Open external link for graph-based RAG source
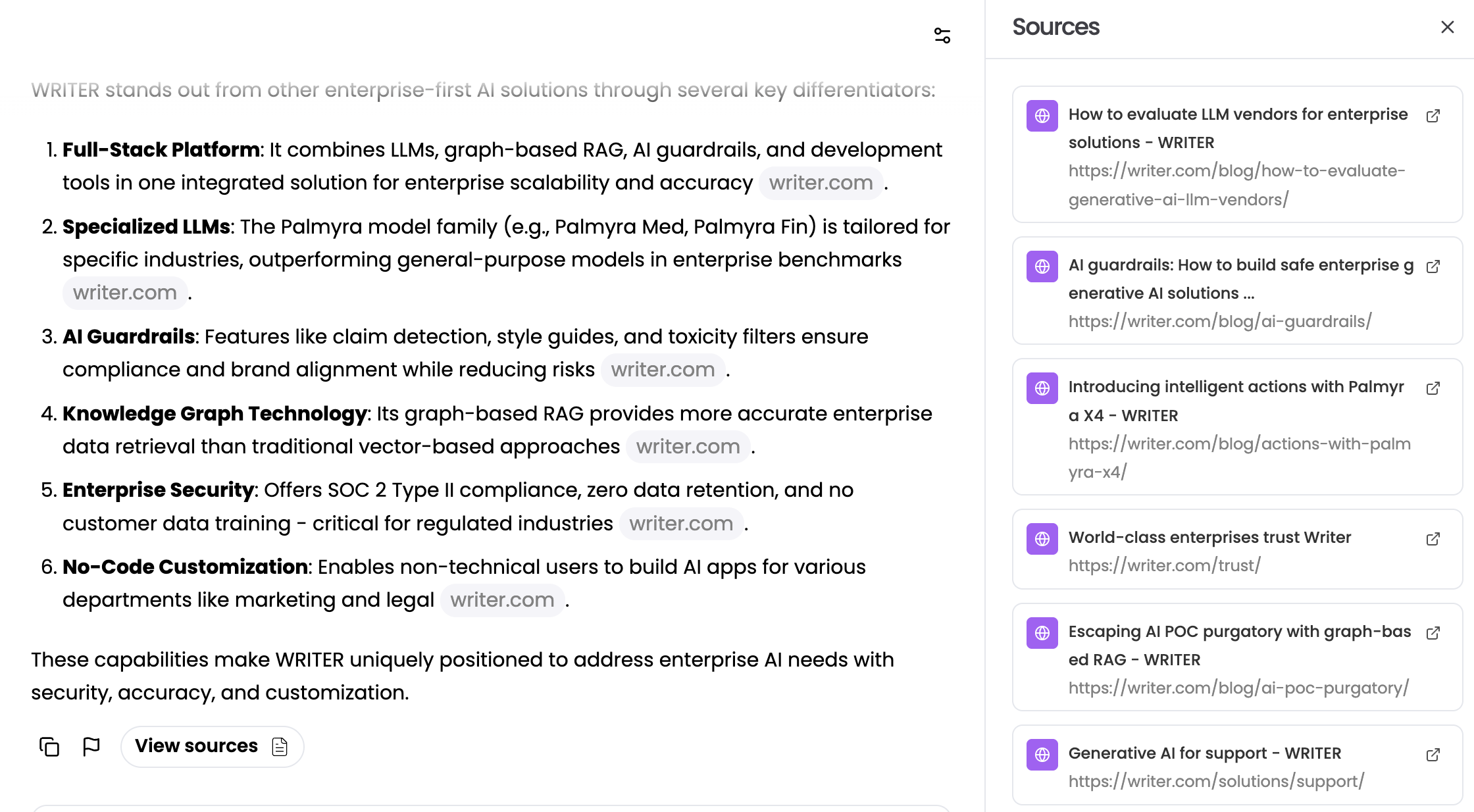 (x=1433, y=633)
